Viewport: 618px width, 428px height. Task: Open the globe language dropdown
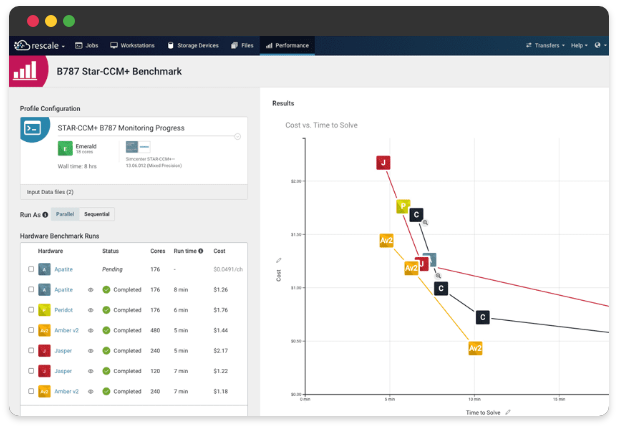point(600,45)
